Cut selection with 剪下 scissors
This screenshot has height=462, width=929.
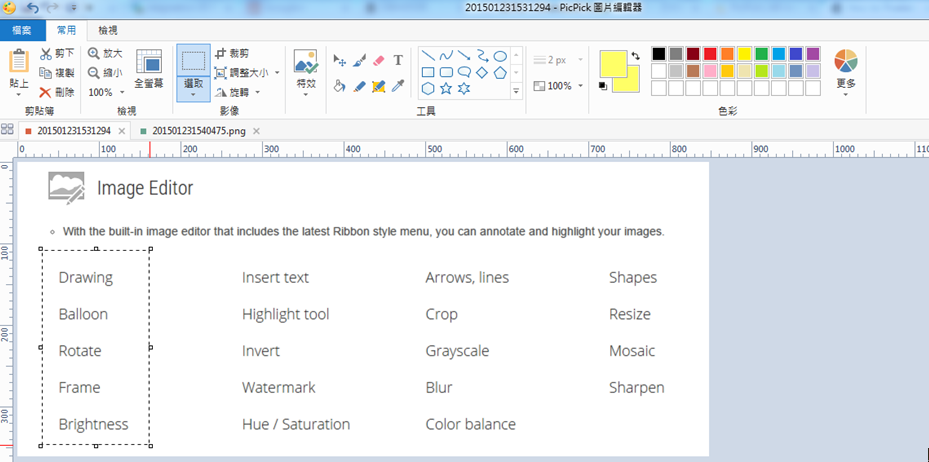57,54
